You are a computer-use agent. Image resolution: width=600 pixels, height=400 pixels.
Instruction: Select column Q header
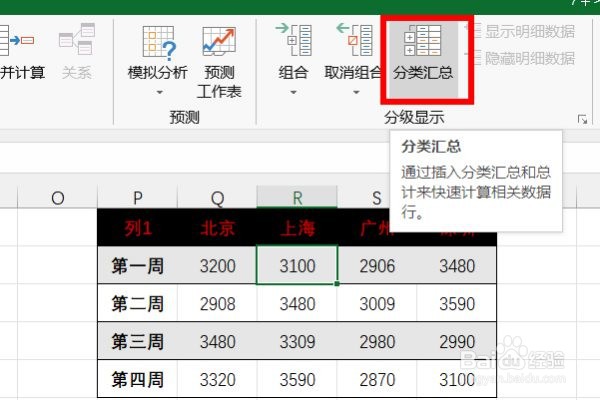[217, 198]
